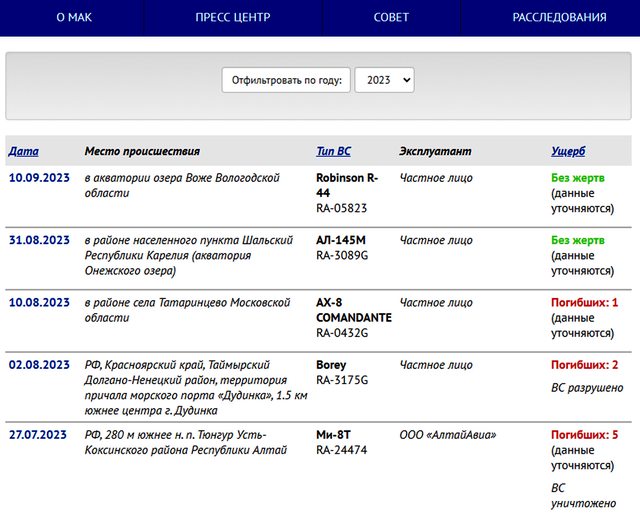Image resolution: width=640 pixels, height=514 pixels.
Task: Click registration number RA-24474
Action: point(342,450)
